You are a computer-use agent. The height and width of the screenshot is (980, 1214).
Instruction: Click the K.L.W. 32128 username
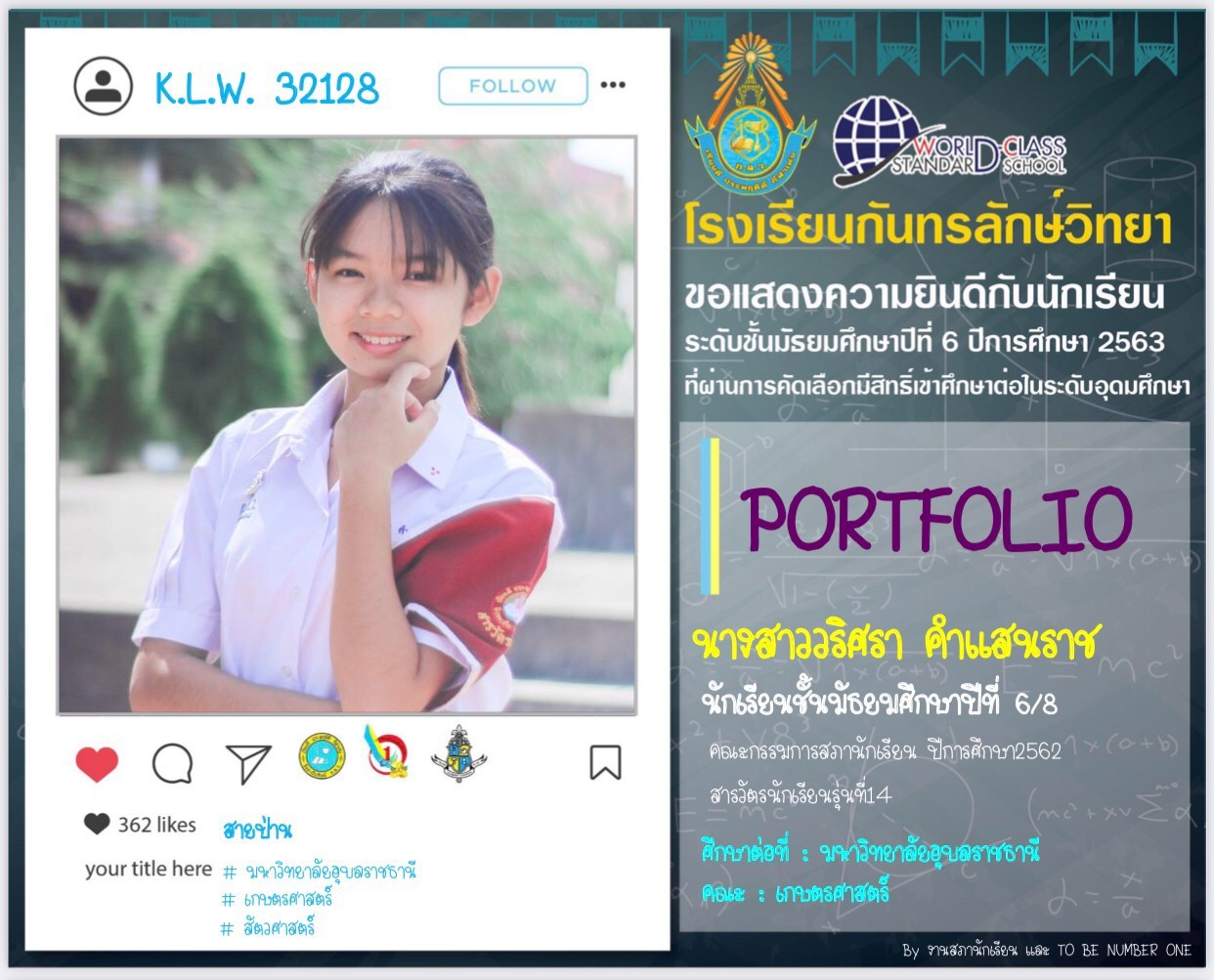267,88
